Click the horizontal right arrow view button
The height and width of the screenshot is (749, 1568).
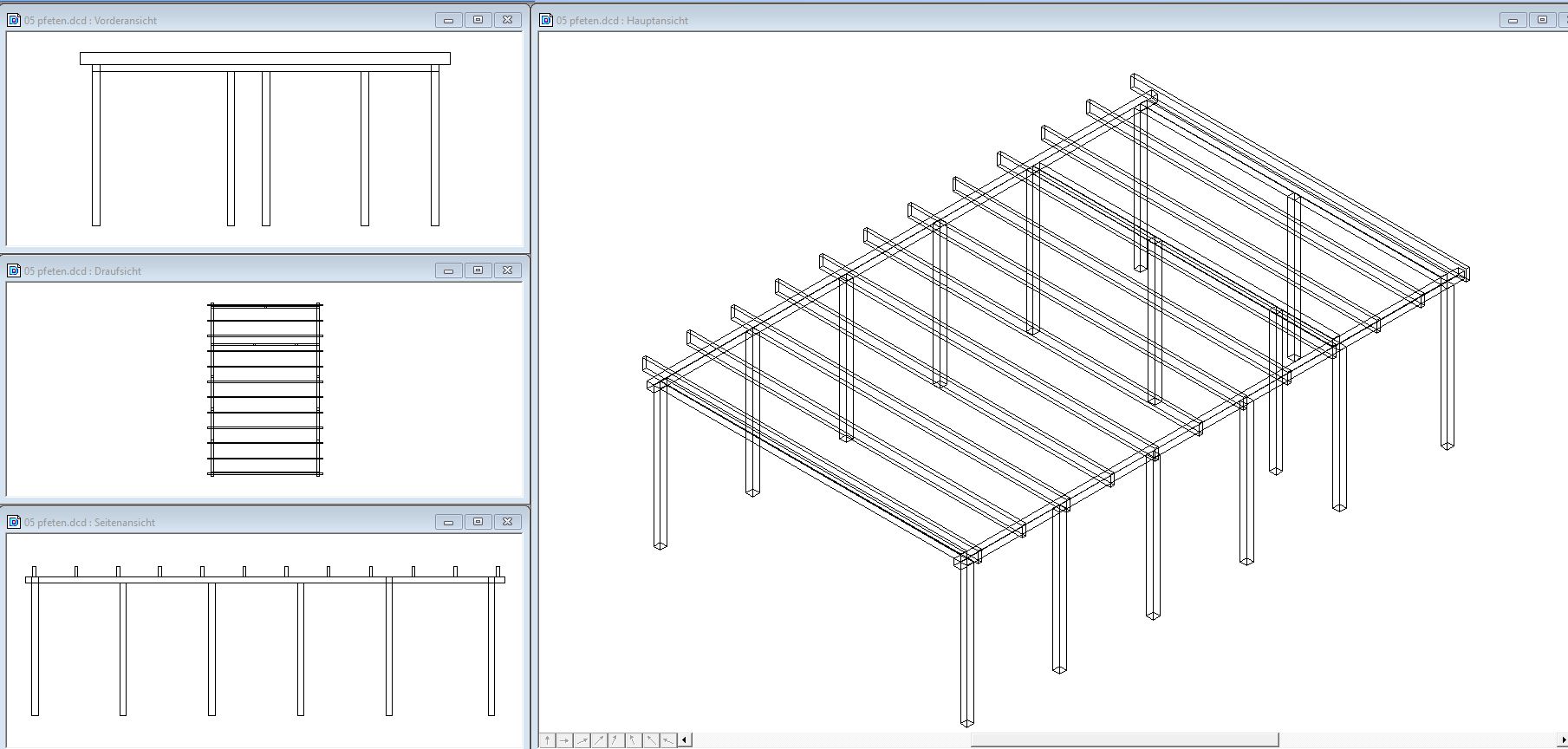pyautogui.click(x=564, y=740)
